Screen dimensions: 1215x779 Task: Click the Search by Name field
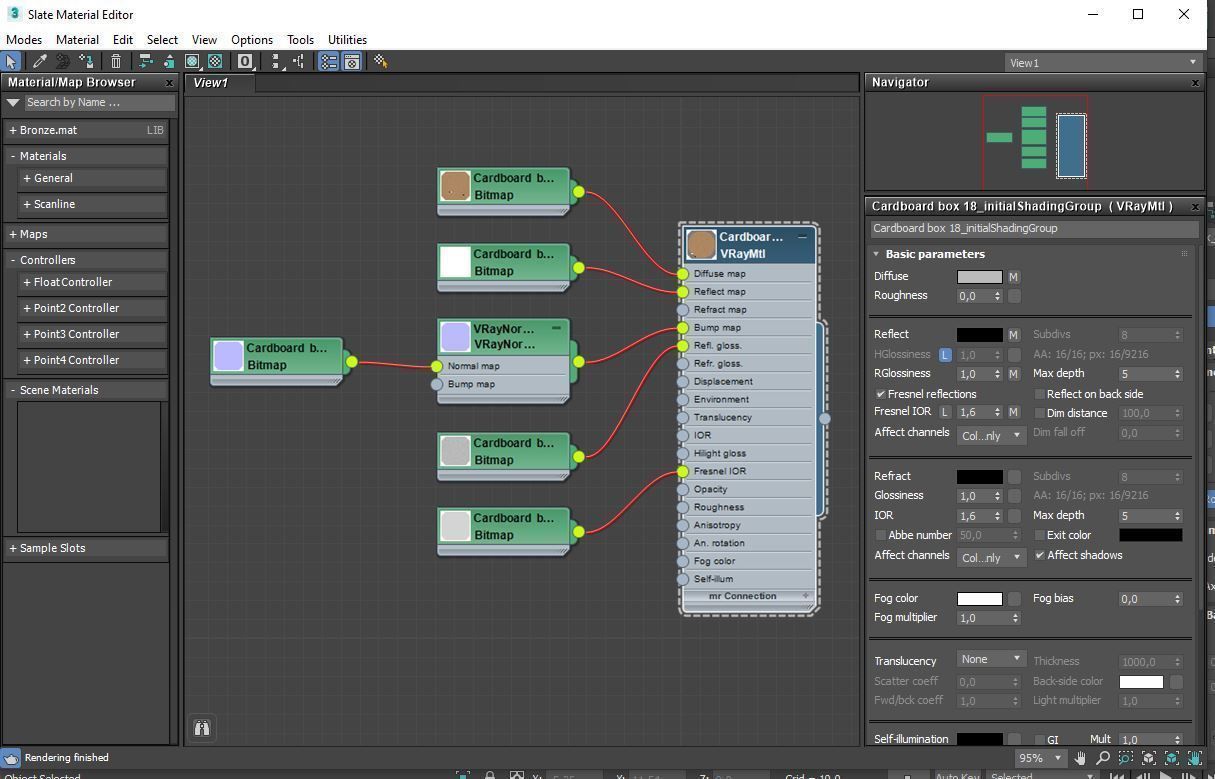[x=99, y=102]
